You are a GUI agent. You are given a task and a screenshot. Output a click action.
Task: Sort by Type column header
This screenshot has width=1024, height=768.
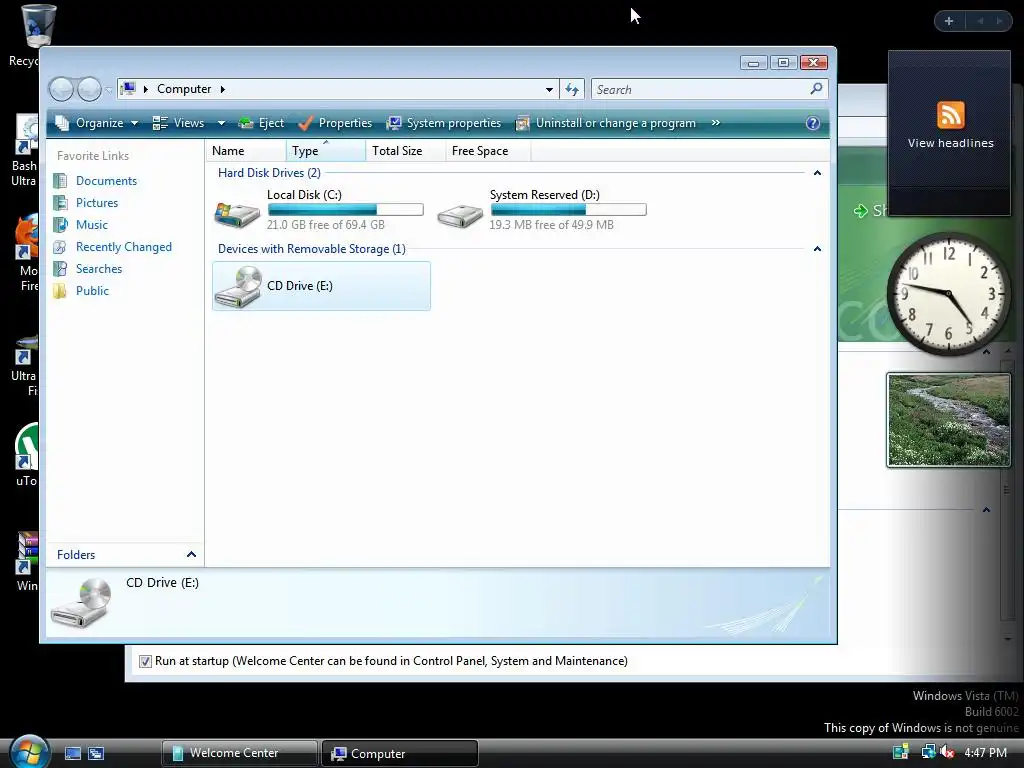(326, 151)
